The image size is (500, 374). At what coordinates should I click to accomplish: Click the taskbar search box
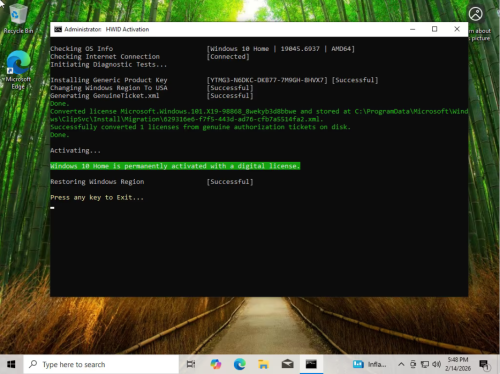pyautogui.click(x=101, y=364)
